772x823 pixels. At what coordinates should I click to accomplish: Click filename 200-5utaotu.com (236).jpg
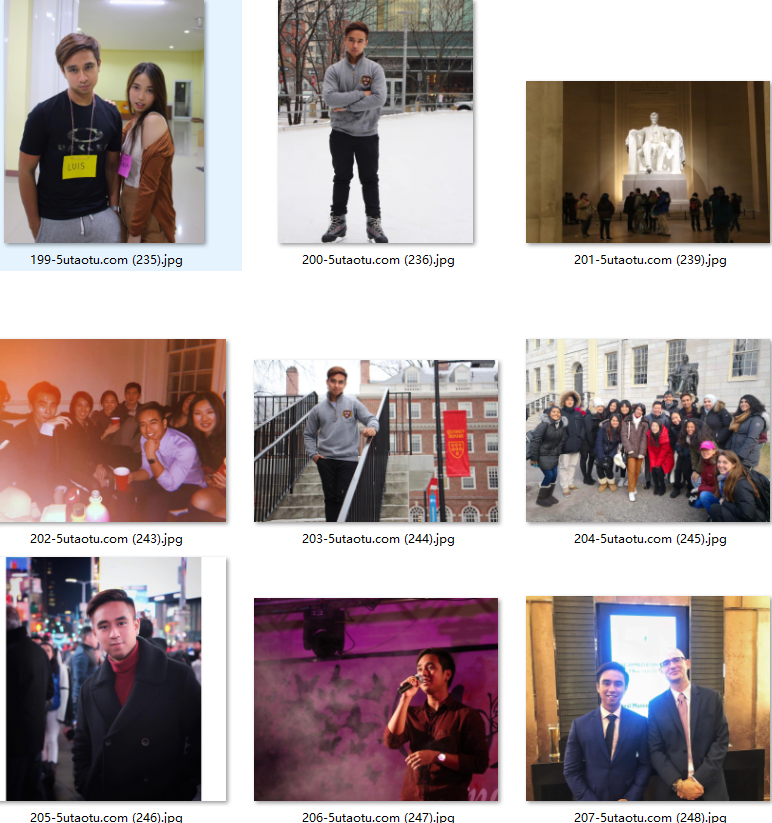(378, 260)
